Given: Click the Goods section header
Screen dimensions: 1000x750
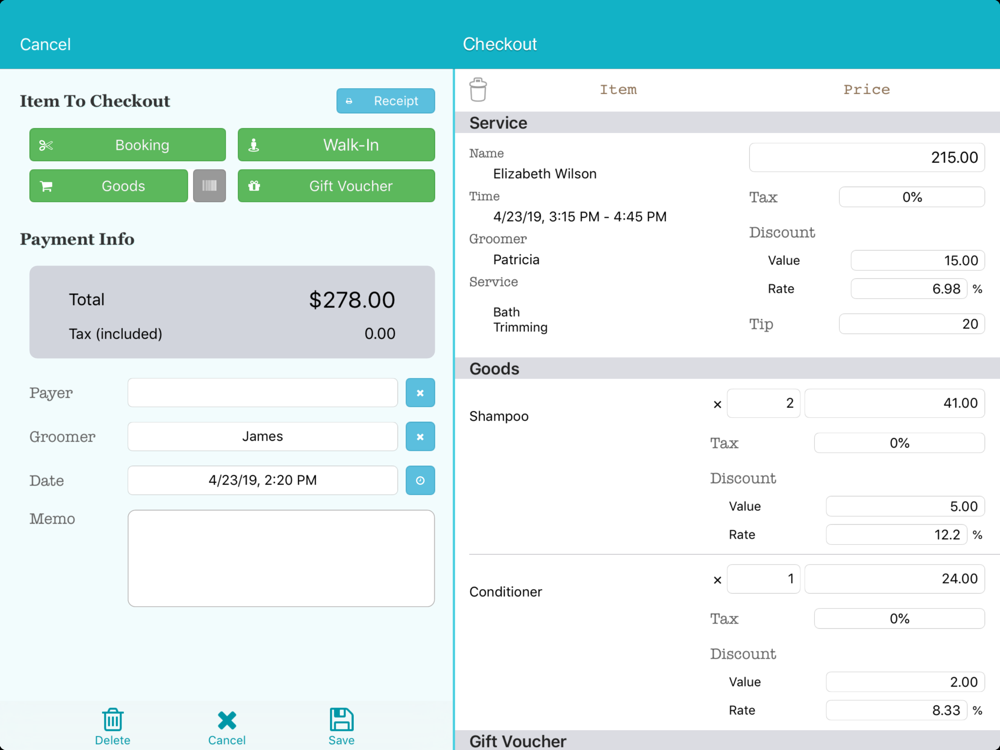Looking at the screenshot, I should coord(727,369).
